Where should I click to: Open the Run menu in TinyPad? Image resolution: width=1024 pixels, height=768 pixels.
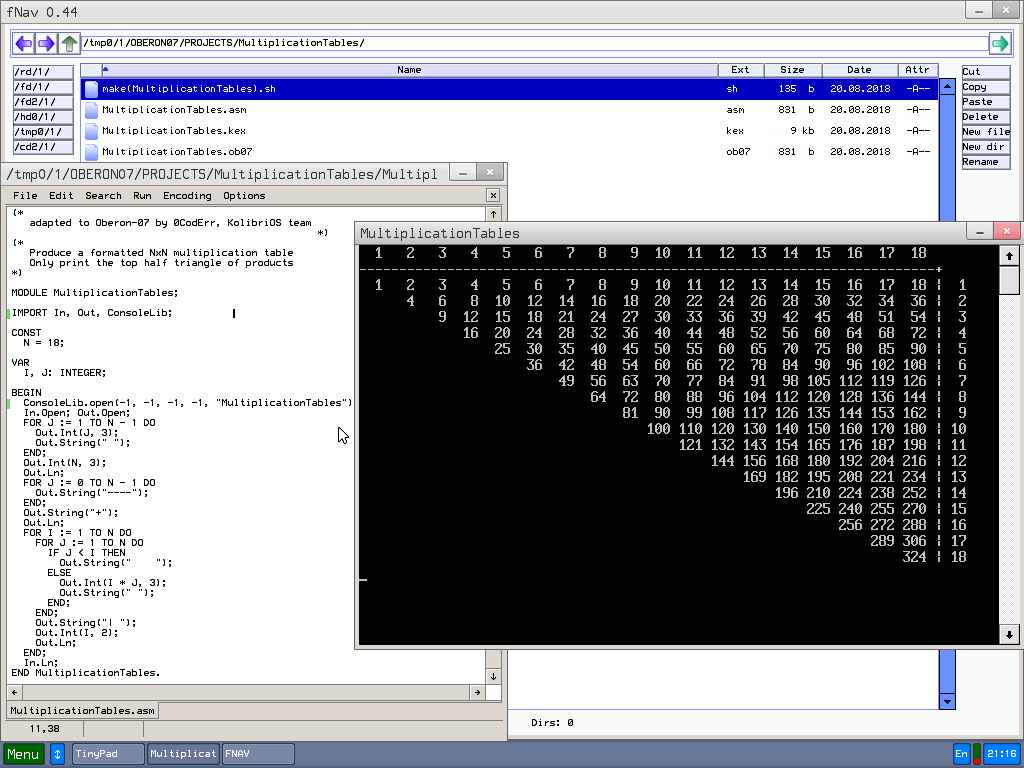(143, 196)
